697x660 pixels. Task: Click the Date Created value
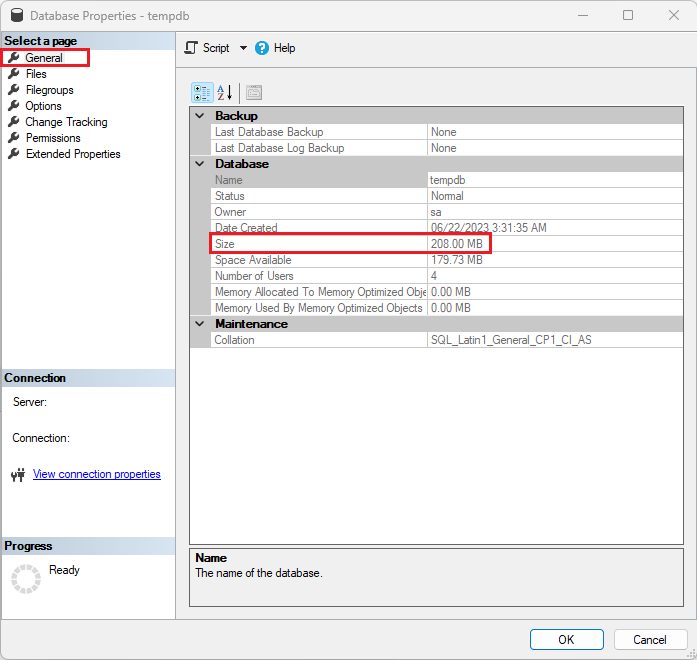pos(489,228)
